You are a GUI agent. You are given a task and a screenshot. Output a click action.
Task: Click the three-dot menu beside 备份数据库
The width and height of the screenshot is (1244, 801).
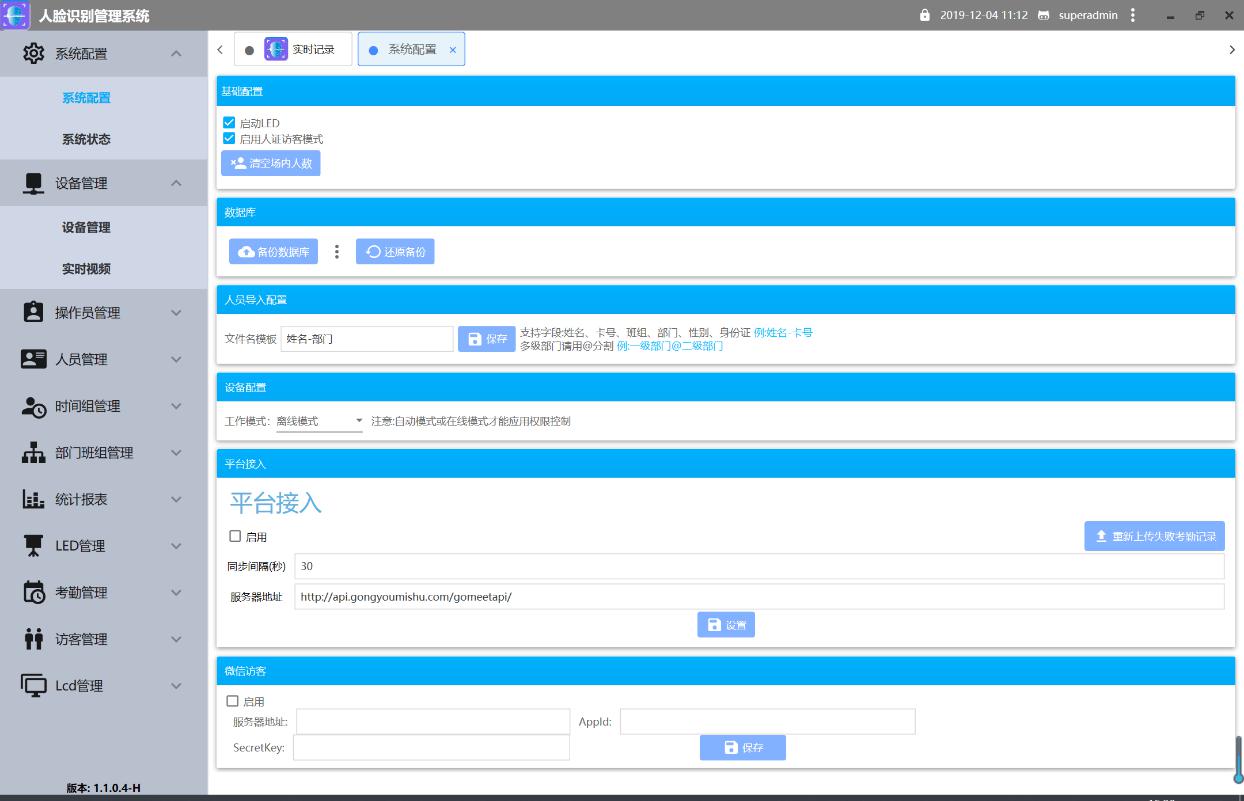coord(337,252)
